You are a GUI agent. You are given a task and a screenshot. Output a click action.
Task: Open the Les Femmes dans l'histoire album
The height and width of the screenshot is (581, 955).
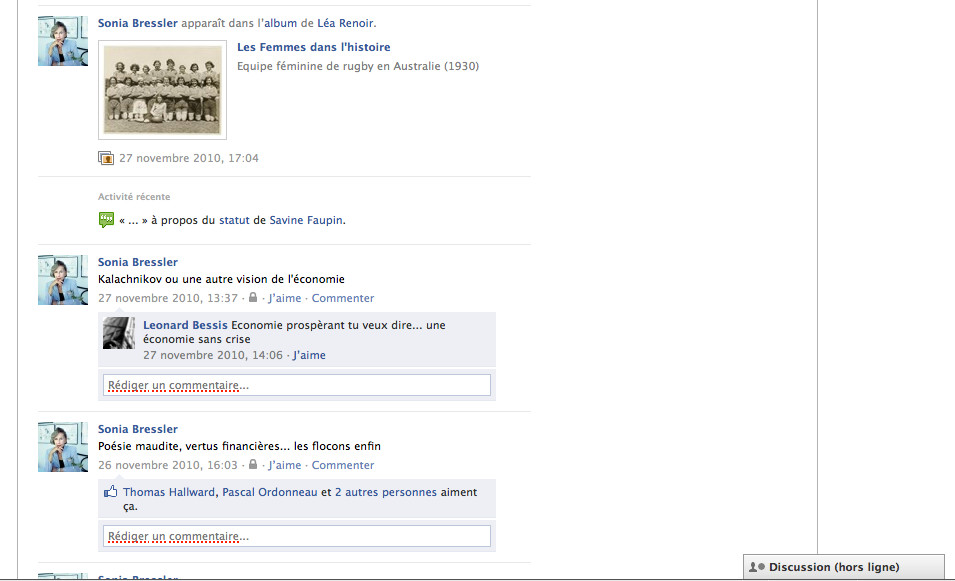pos(314,47)
